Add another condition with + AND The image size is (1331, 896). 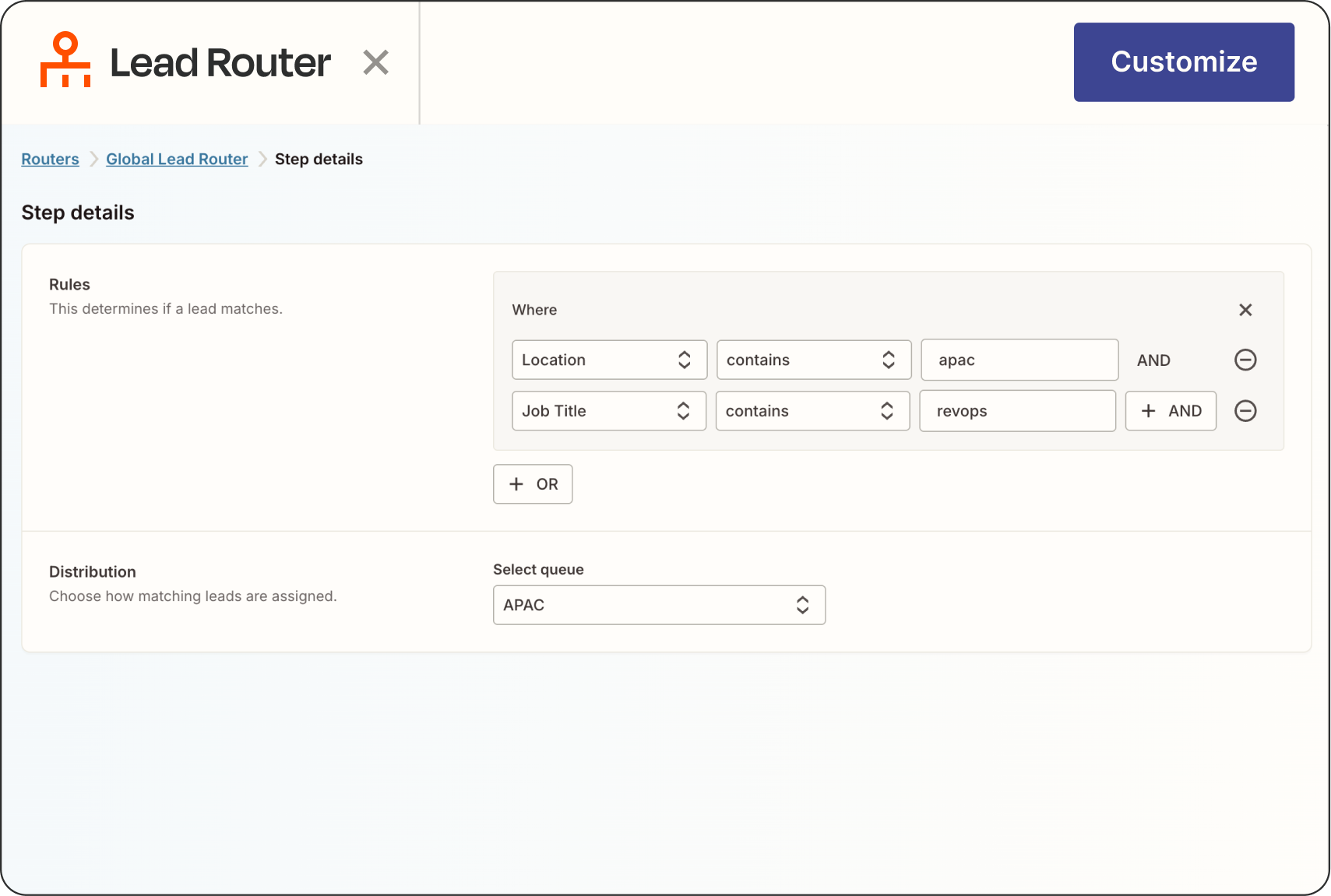point(1170,411)
